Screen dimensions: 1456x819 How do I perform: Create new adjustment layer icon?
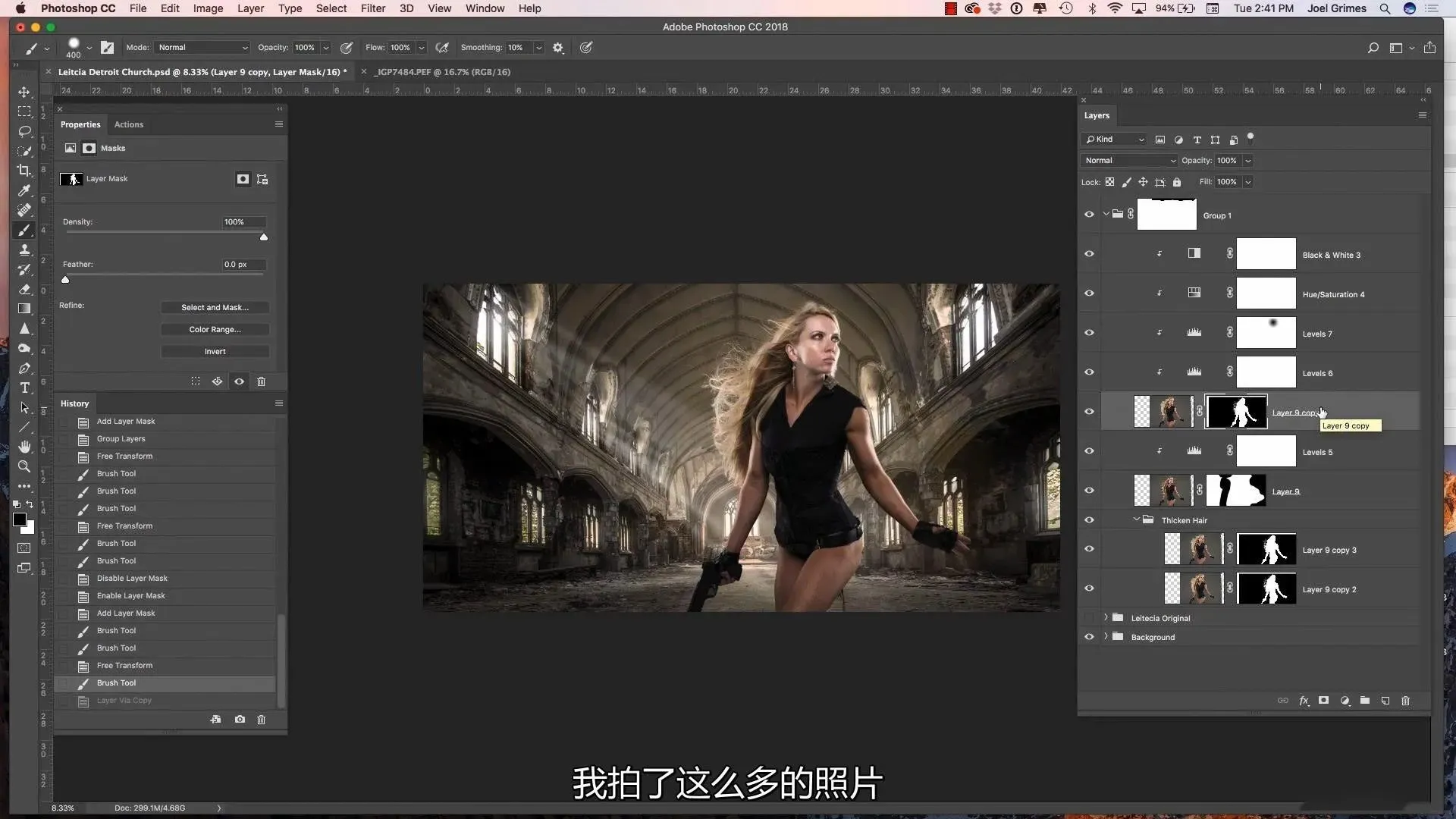tap(1345, 701)
